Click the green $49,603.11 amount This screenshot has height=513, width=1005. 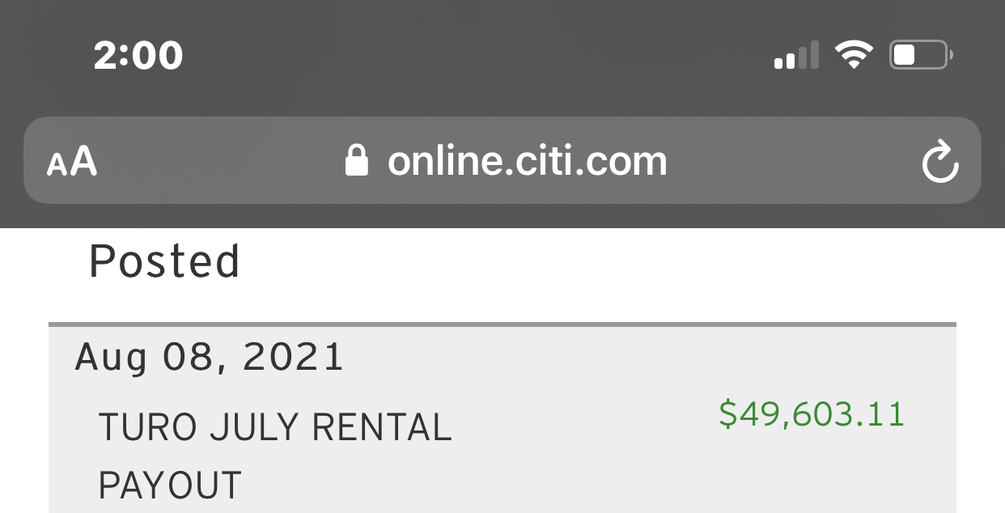point(811,414)
